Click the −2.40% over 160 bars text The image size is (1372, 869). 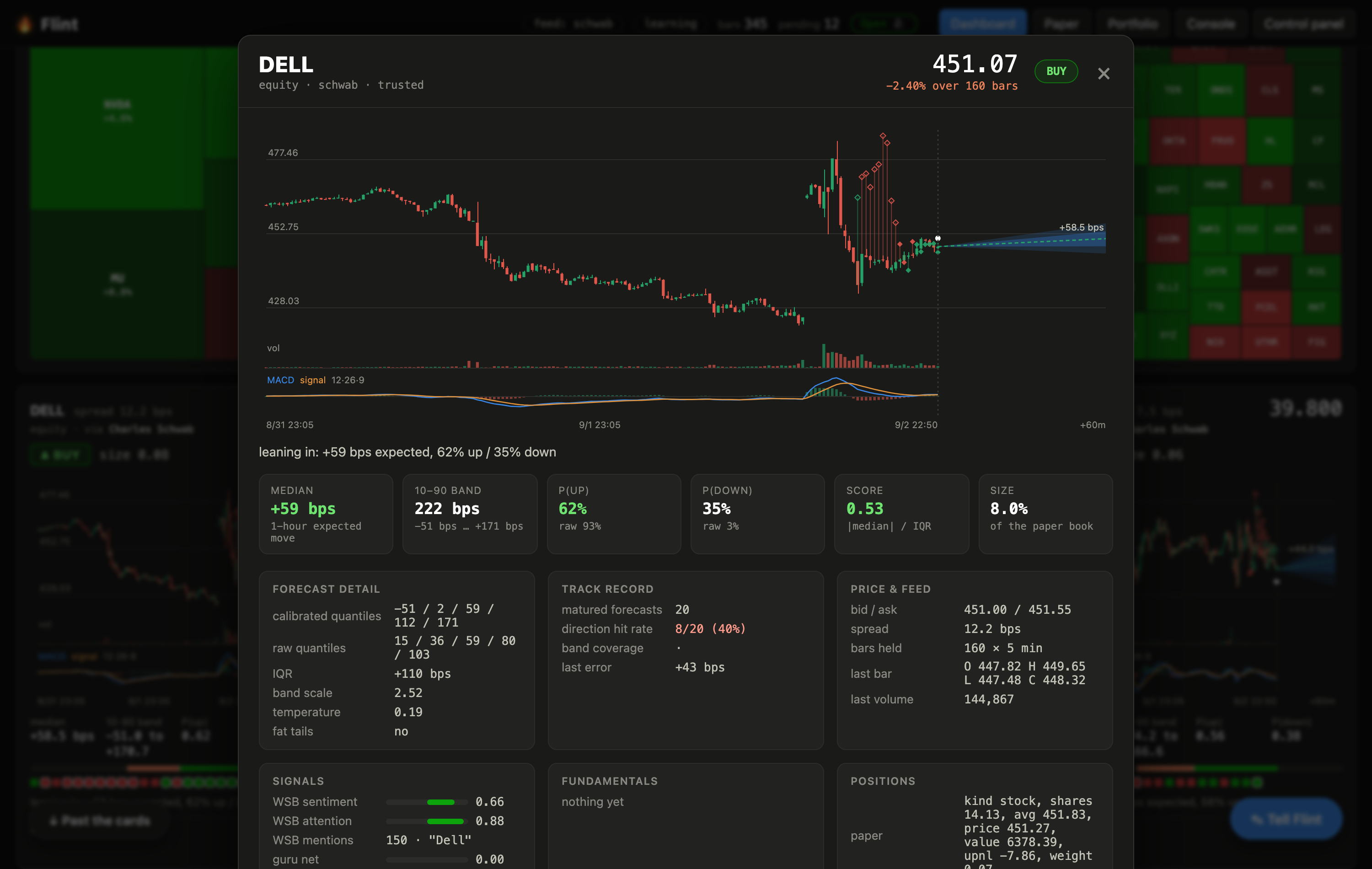952,86
